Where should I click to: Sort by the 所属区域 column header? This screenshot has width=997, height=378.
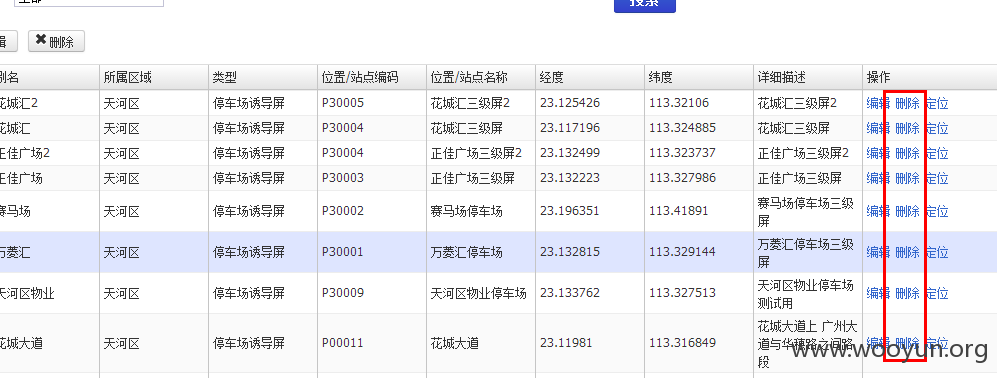tap(154, 78)
